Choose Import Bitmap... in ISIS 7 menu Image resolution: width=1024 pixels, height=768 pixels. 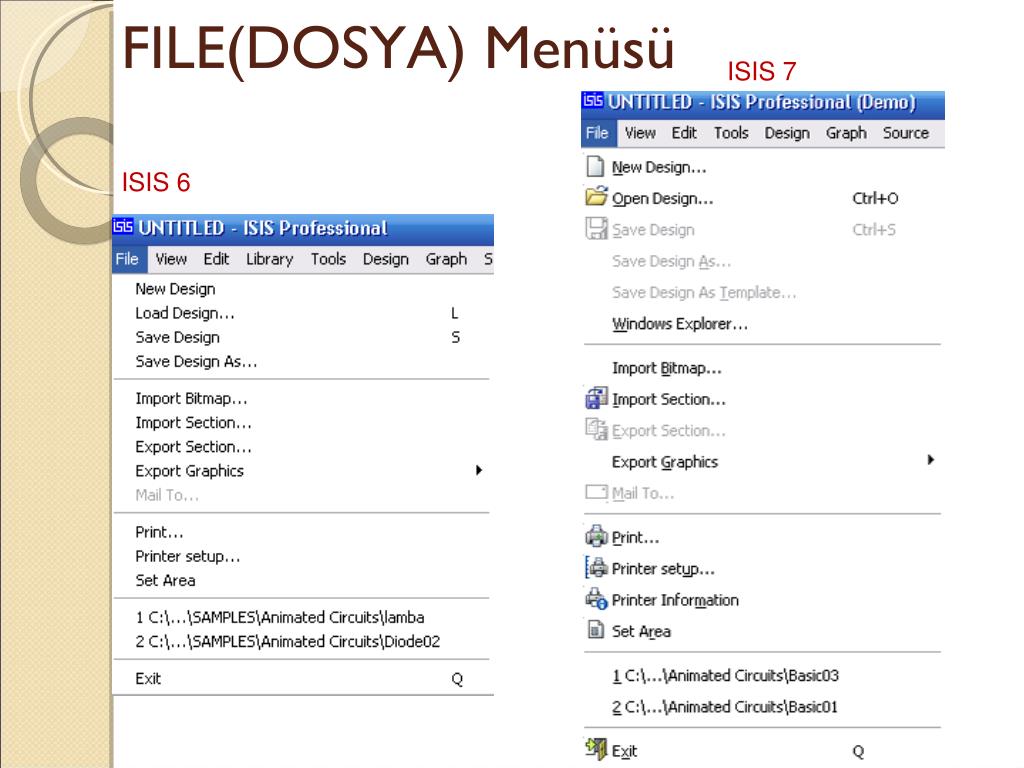click(666, 368)
